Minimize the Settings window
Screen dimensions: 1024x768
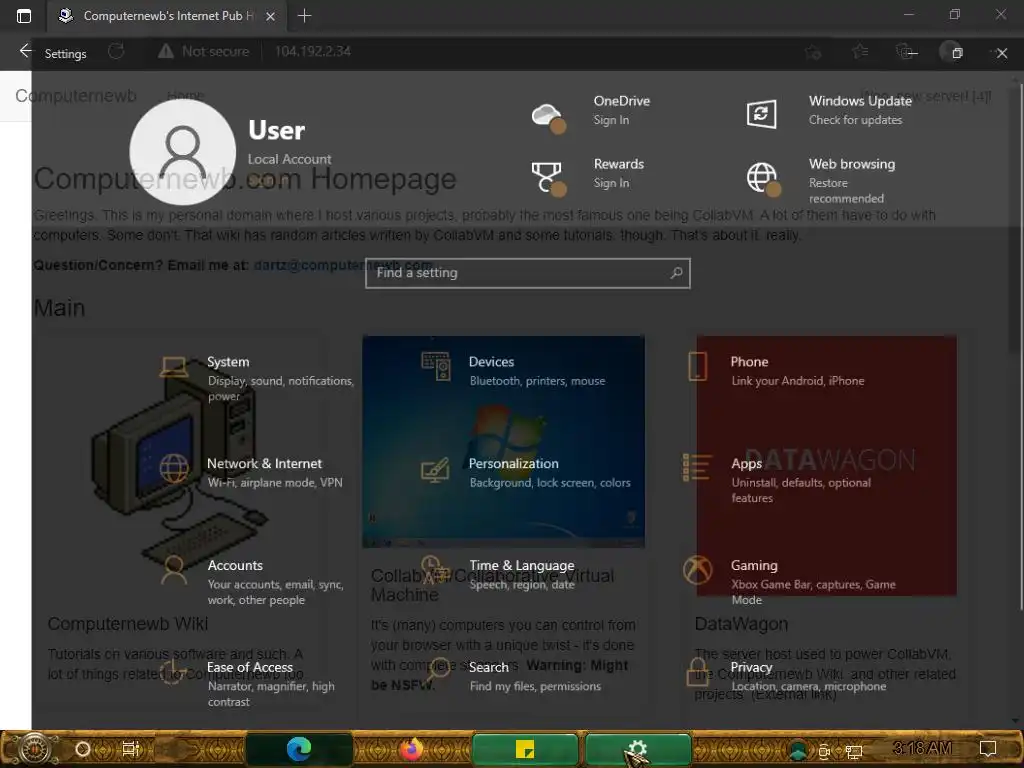[912, 53]
